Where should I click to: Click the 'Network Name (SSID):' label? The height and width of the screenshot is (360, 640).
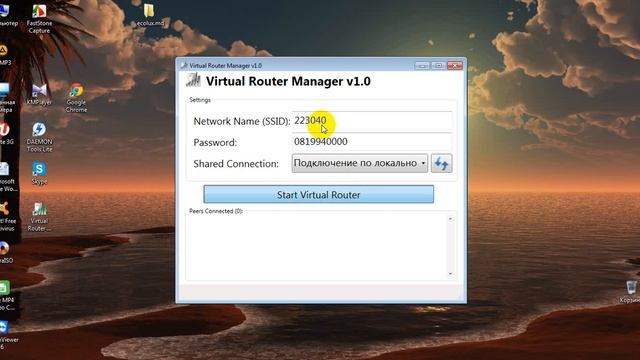pyautogui.click(x=242, y=121)
